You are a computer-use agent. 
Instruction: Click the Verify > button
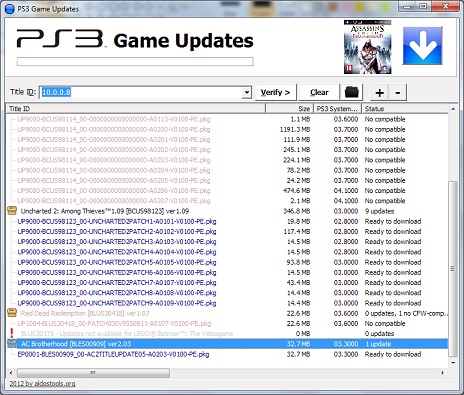[x=275, y=92]
